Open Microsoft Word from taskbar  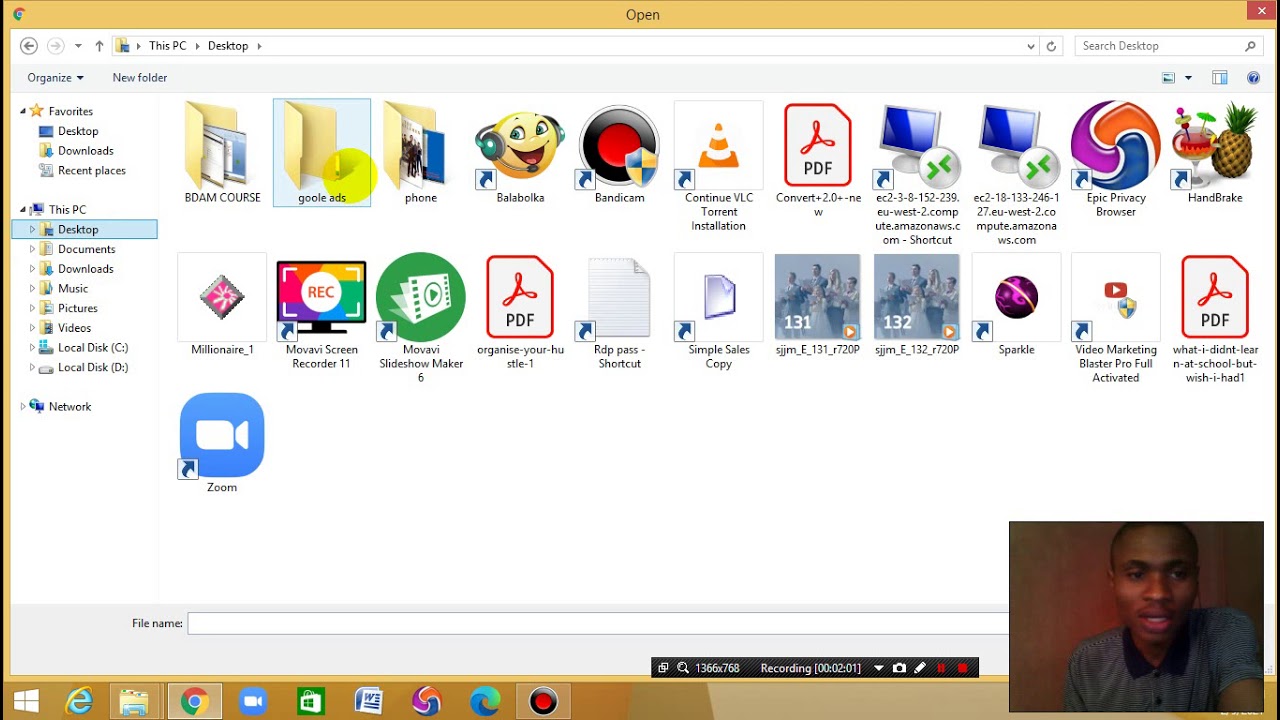click(x=369, y=702)
